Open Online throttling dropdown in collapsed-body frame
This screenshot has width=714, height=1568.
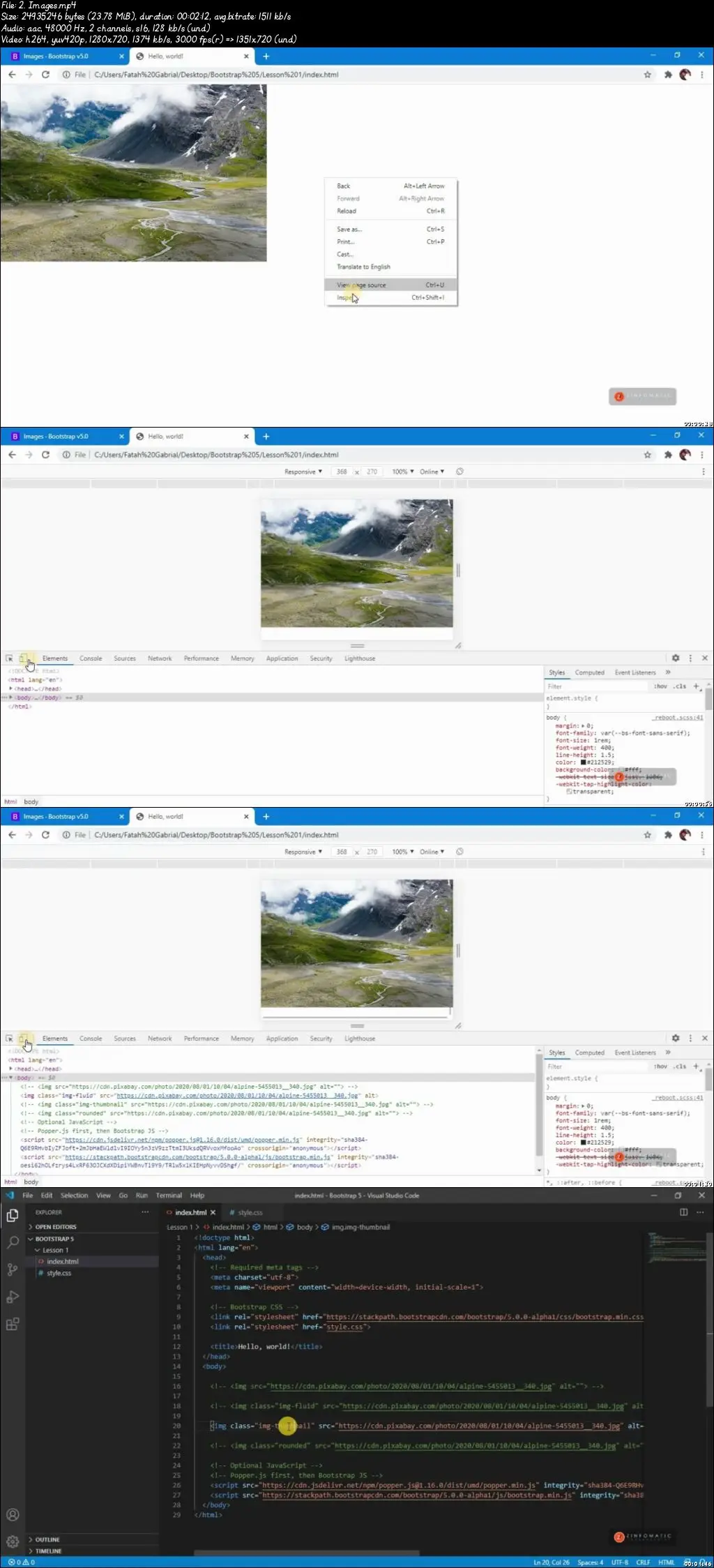[432, 472]
